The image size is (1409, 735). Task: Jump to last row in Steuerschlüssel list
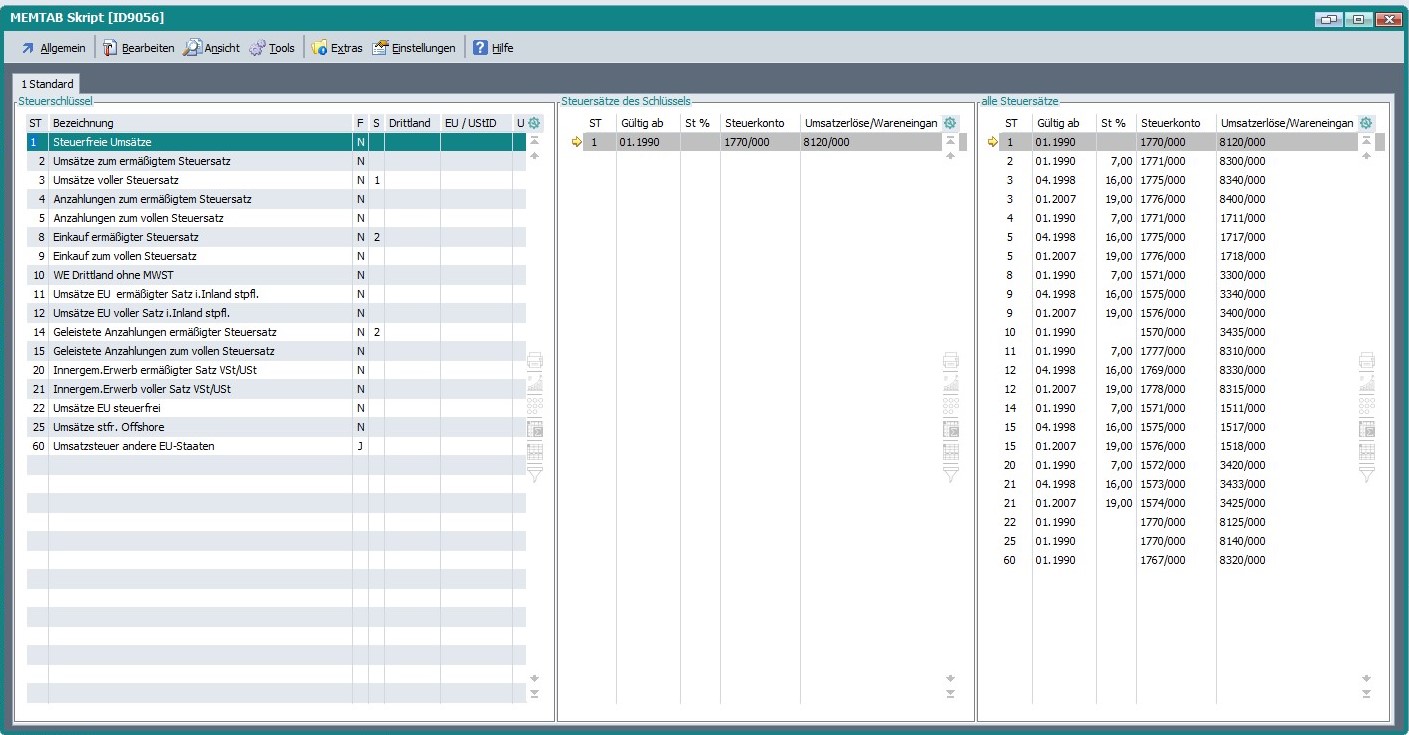tap(534, 693)
